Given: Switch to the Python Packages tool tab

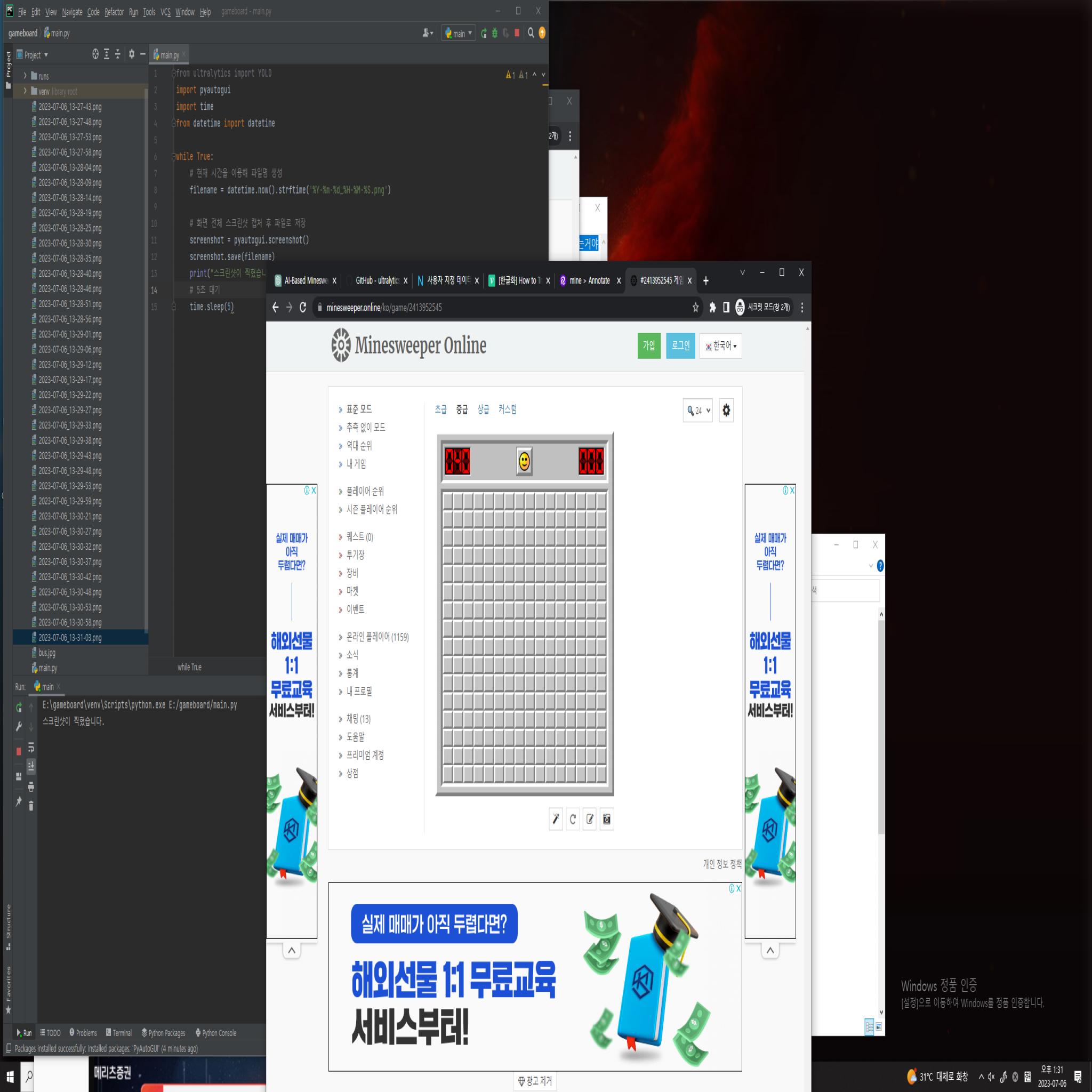Looking at the screenshot, I should tap(163, 1033).
